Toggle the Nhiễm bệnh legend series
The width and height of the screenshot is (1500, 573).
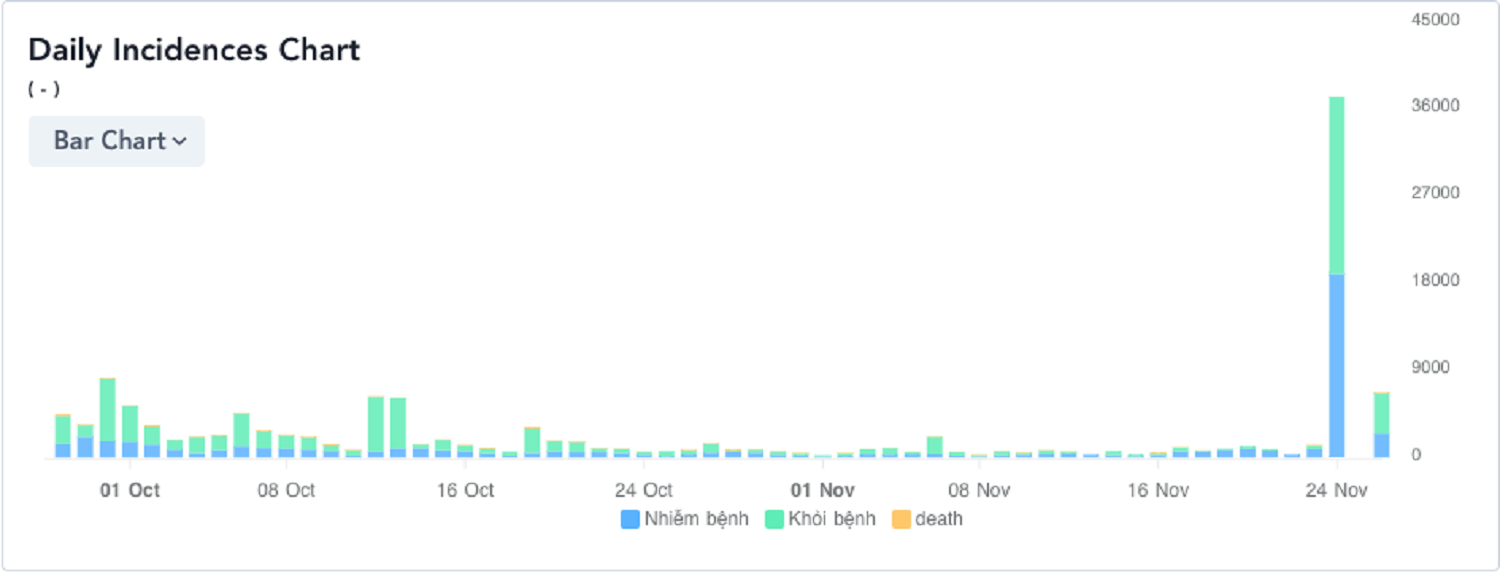click(685, 519)
